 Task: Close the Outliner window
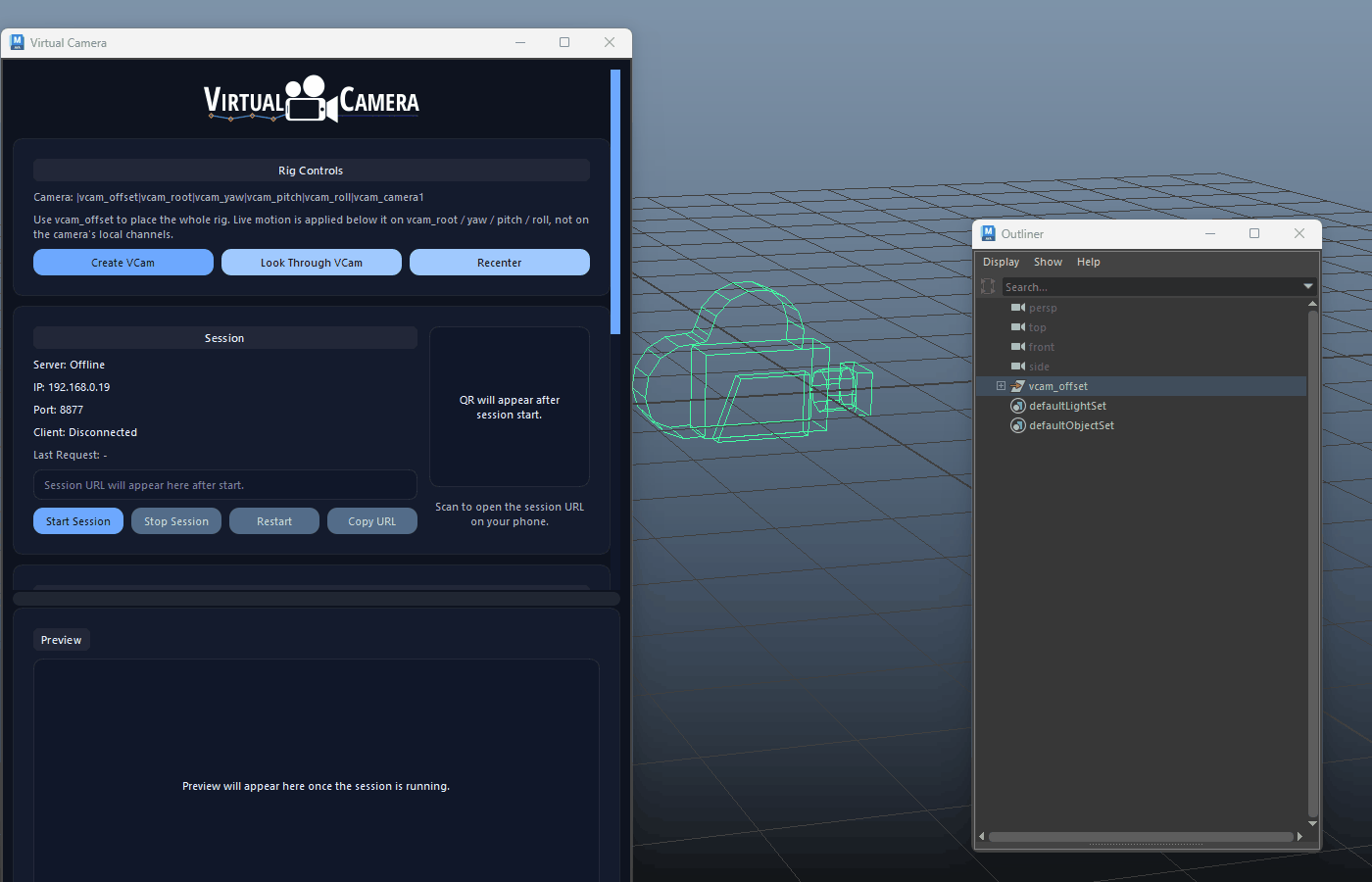[x=1299, y=233]
